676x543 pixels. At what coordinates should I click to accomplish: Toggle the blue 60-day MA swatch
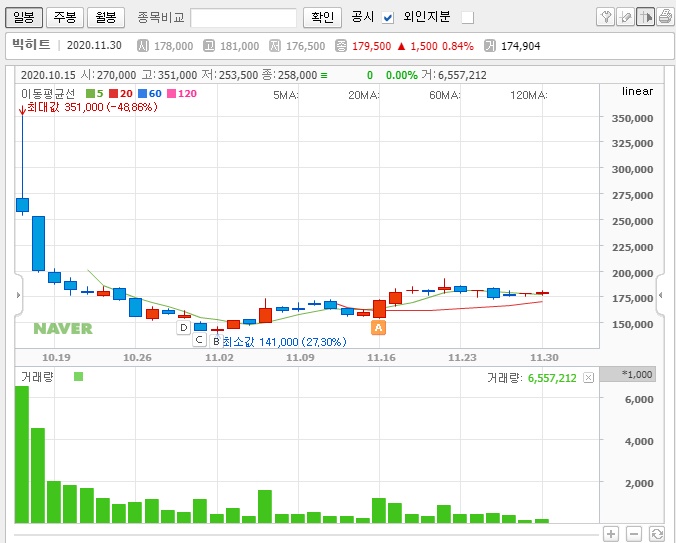coord(142,94)
